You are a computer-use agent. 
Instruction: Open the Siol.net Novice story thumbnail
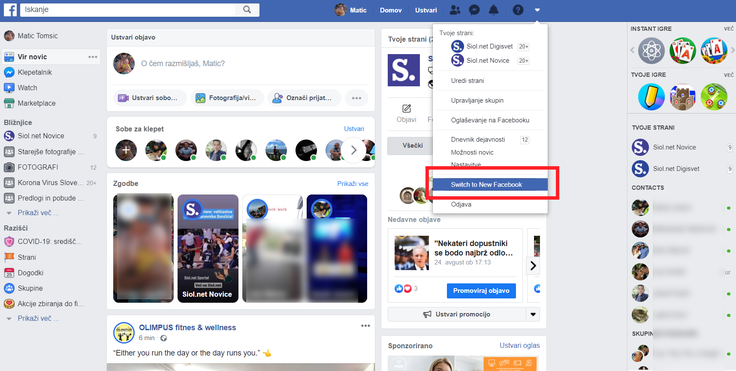coord(208,248)
